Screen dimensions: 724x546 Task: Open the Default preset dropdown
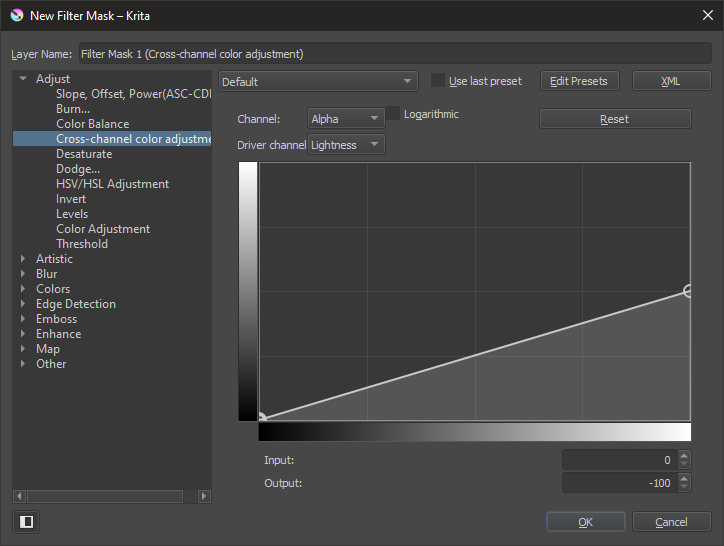[x=318, y=81]
